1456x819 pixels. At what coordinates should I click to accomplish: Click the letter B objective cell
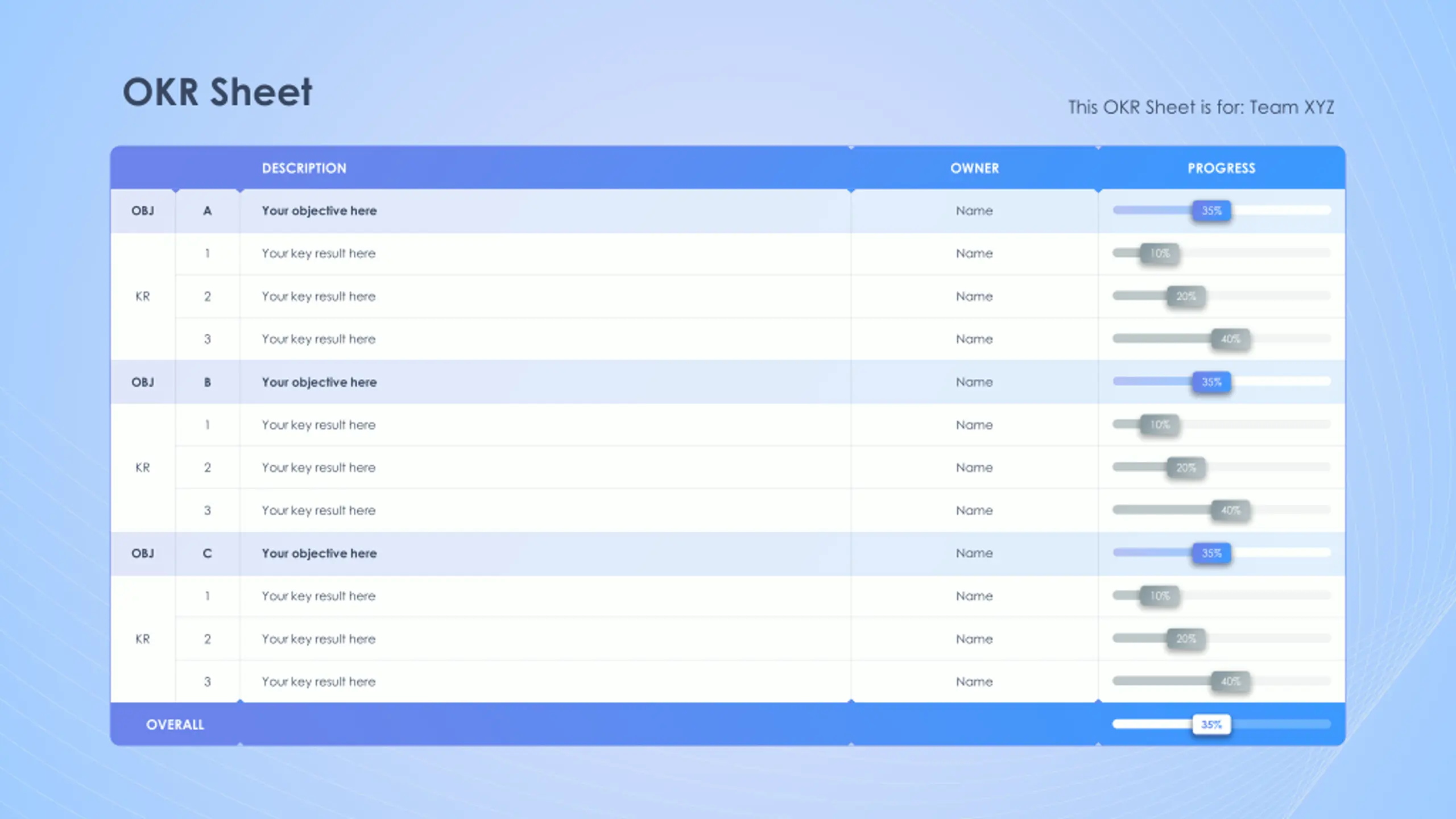tap(208, 382)
